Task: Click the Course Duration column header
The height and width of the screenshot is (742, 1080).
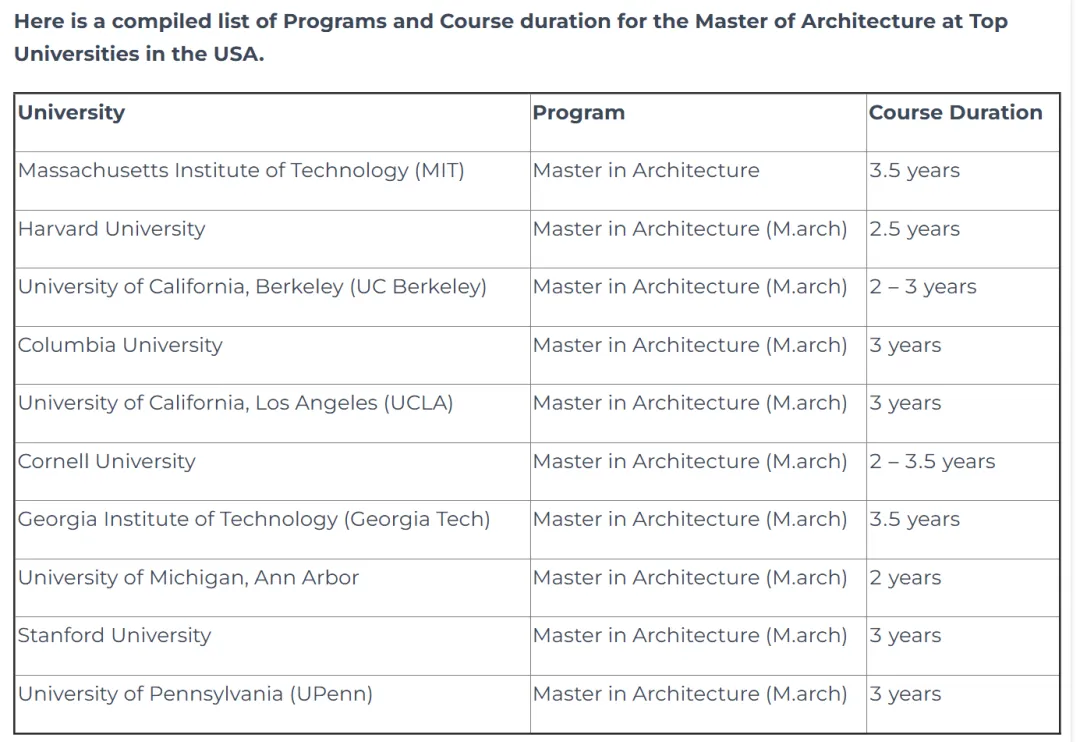Action: (x=955, y=113)
